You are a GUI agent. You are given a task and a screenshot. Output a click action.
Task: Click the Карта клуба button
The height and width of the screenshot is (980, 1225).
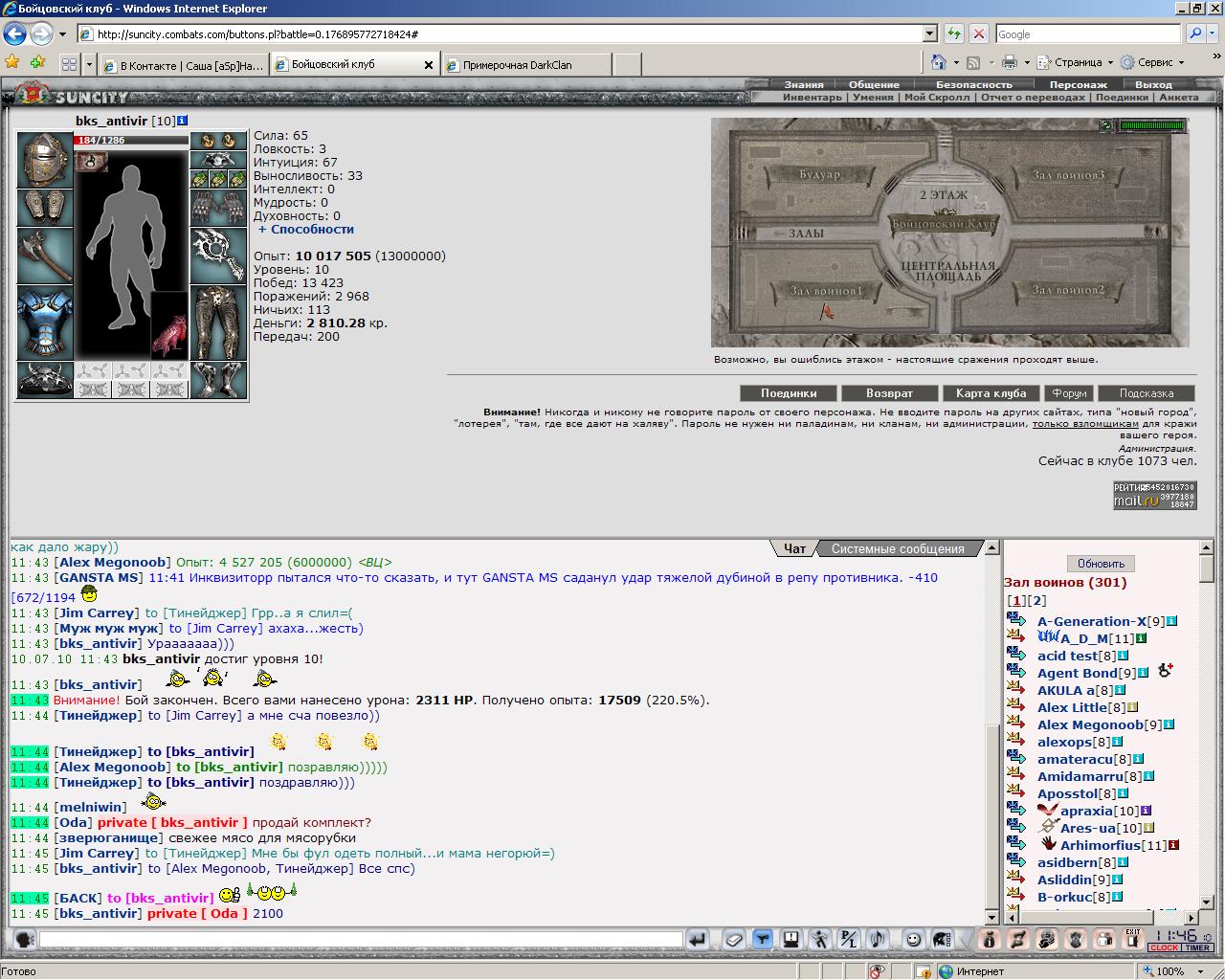tap(991, 393)
